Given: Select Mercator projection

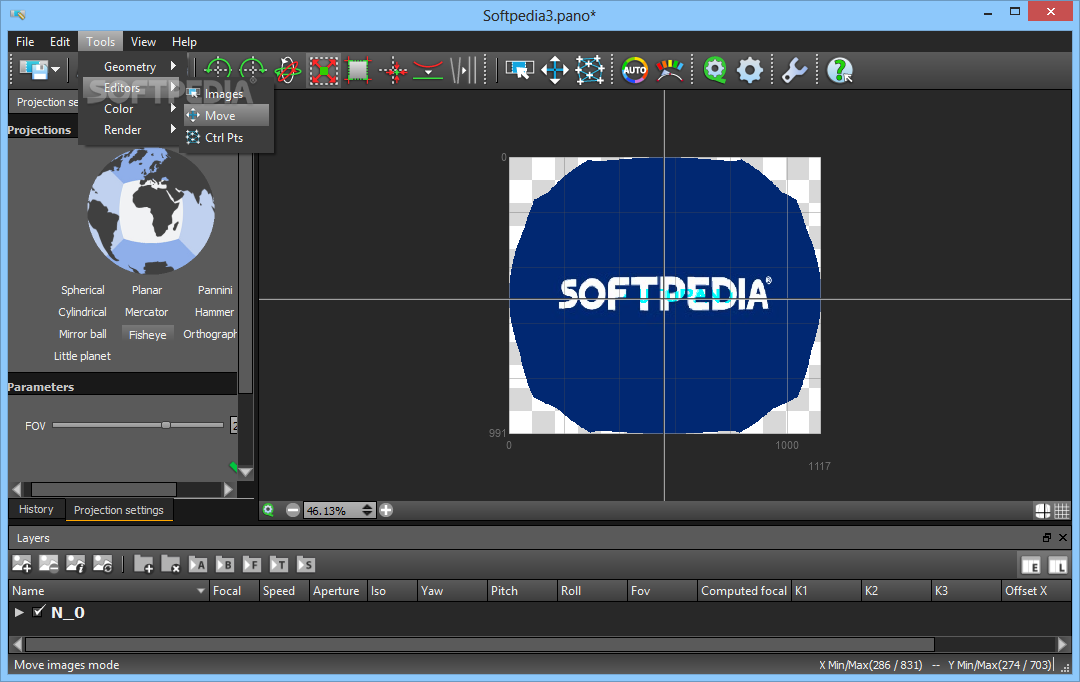Looking at the screenshot, I should 146,312.
